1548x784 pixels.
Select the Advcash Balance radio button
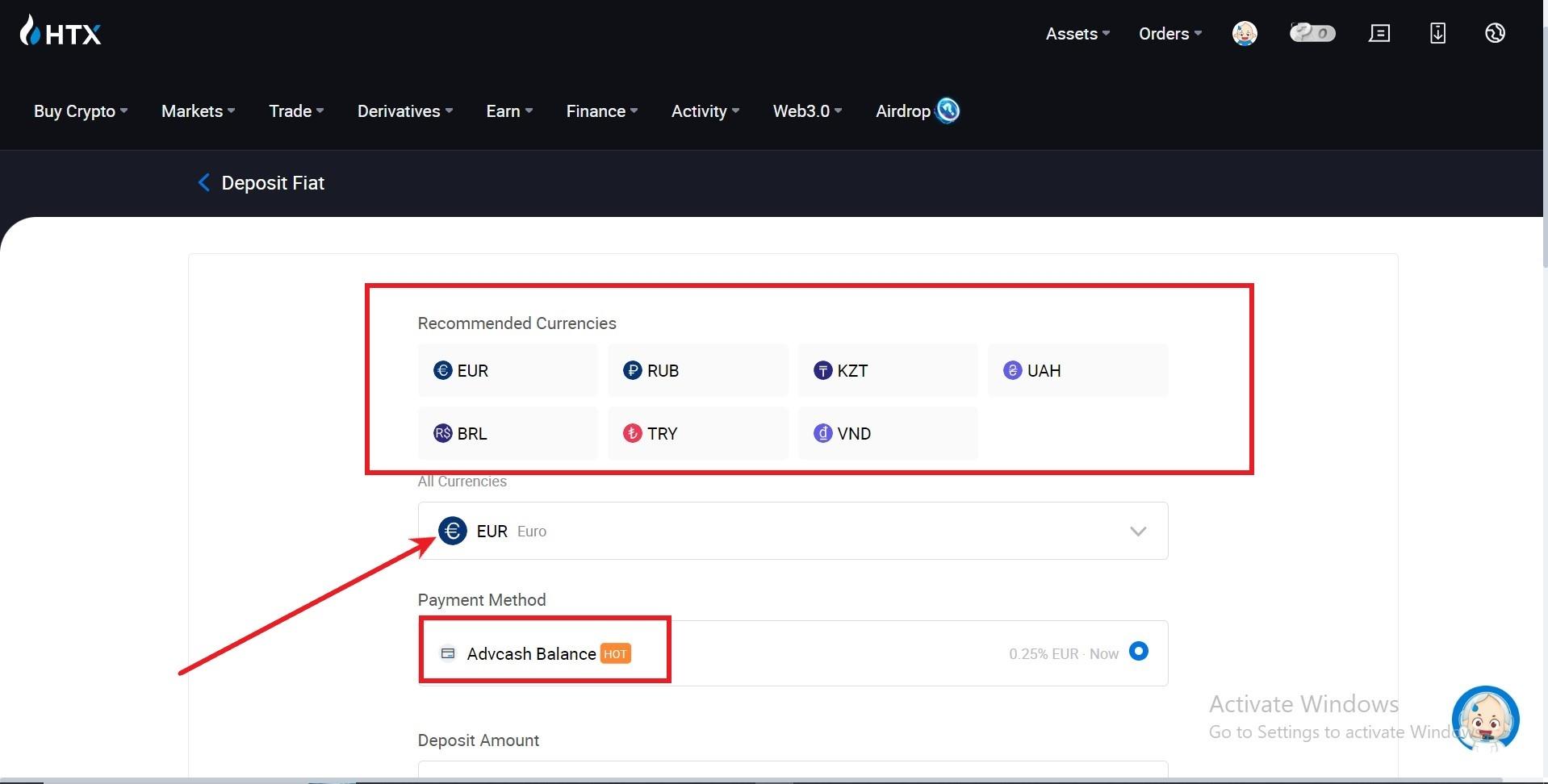(x=1139, y=651)
